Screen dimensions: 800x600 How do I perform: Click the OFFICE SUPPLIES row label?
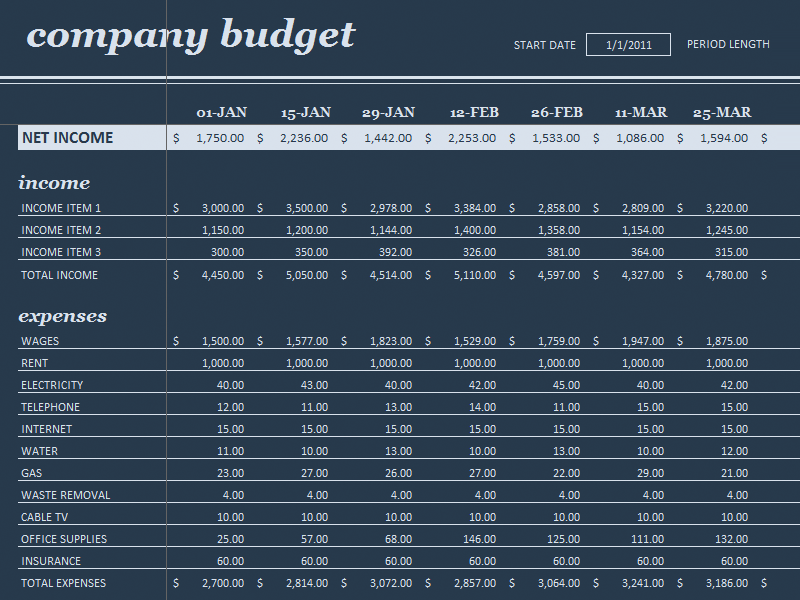64,539
